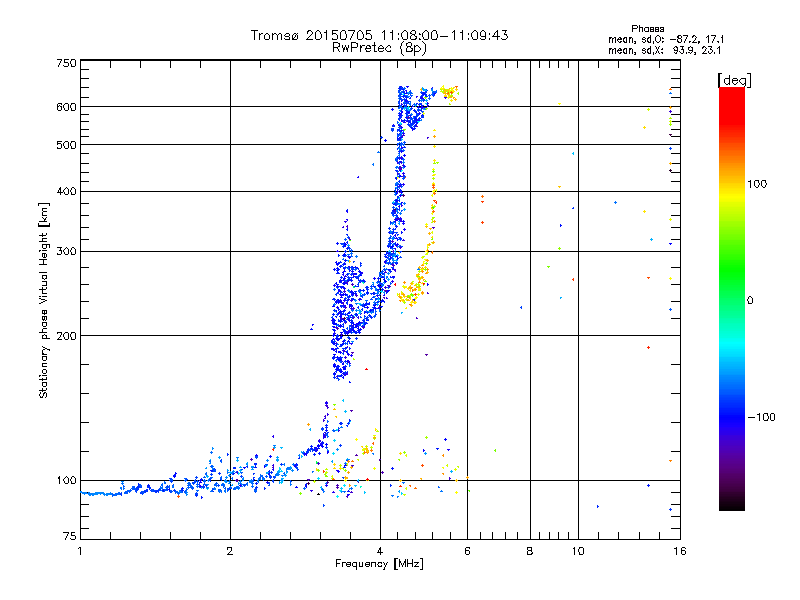
Task: Click the yellow cluster above 600 km near 5.5 MHz
Action: click(449, 93)
